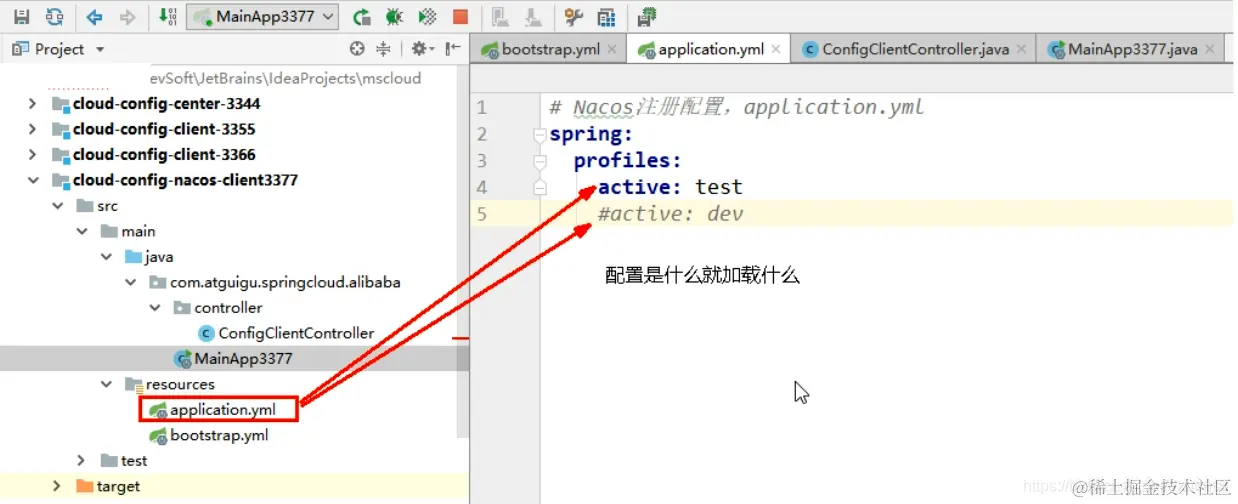1238x504 pixels.
Task: Click the Forward navigation arrow
Action: [127, 17]
